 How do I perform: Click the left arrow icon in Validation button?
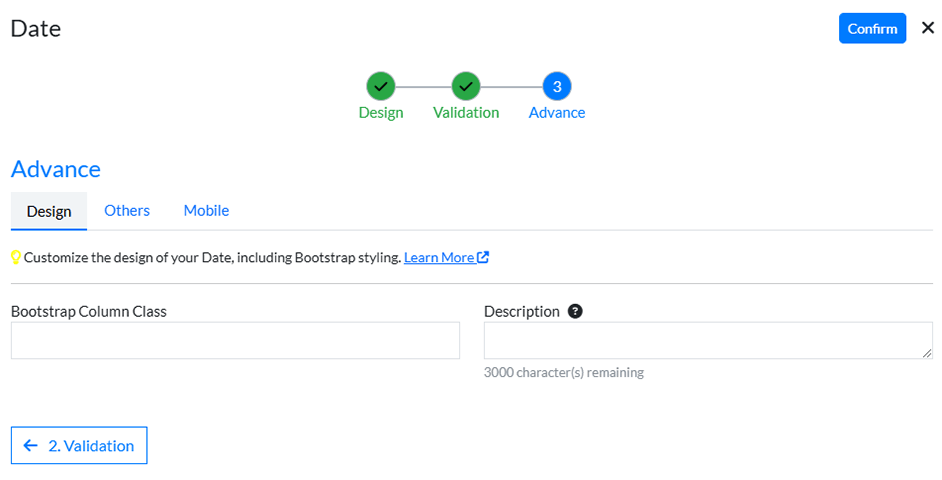pyautogui.click(x=31, y=446)
